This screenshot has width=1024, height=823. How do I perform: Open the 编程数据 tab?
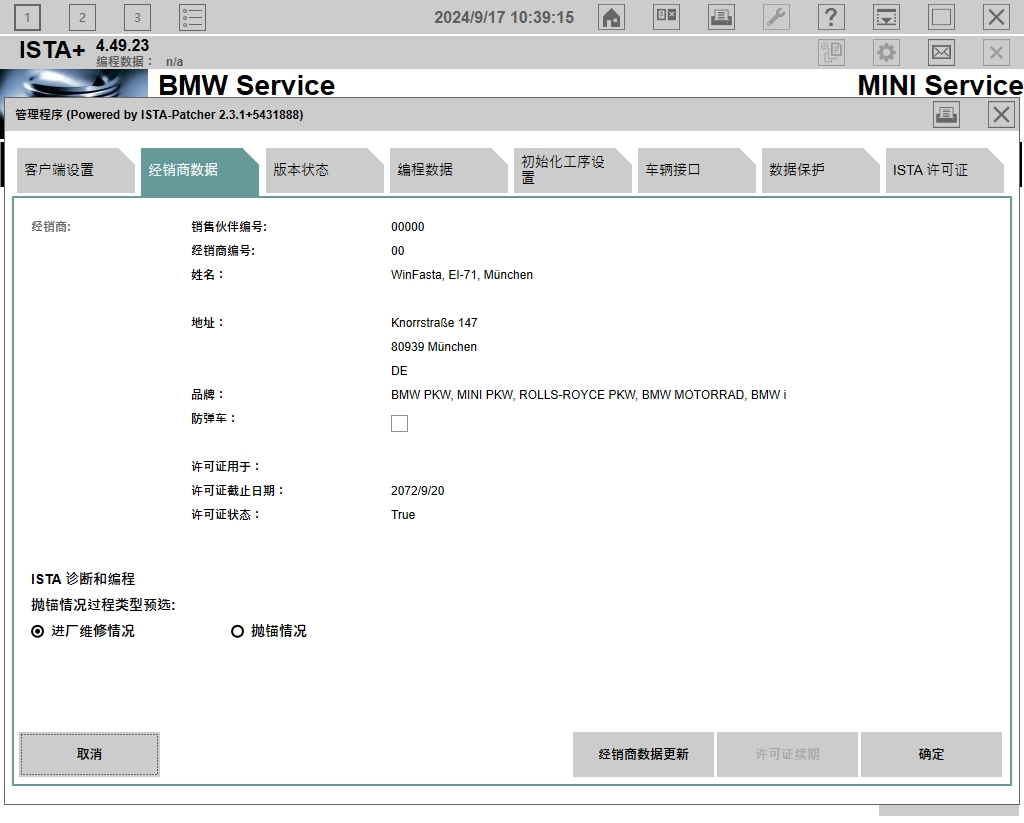(x=448, y=170)
